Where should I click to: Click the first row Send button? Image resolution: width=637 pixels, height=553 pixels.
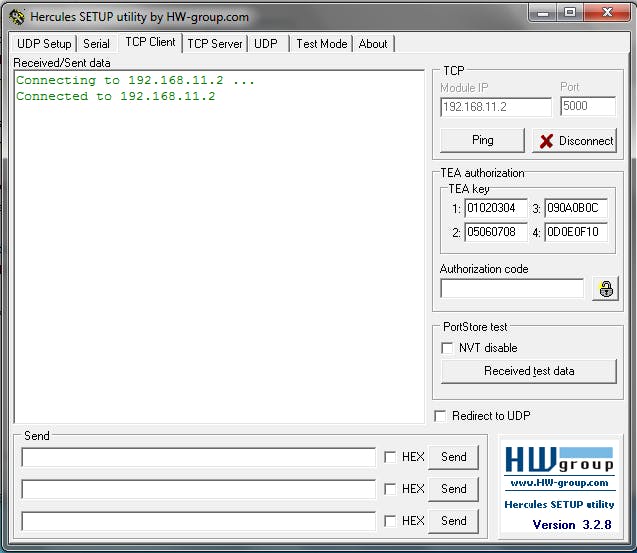pyautogui.click(x=453, y=457)
